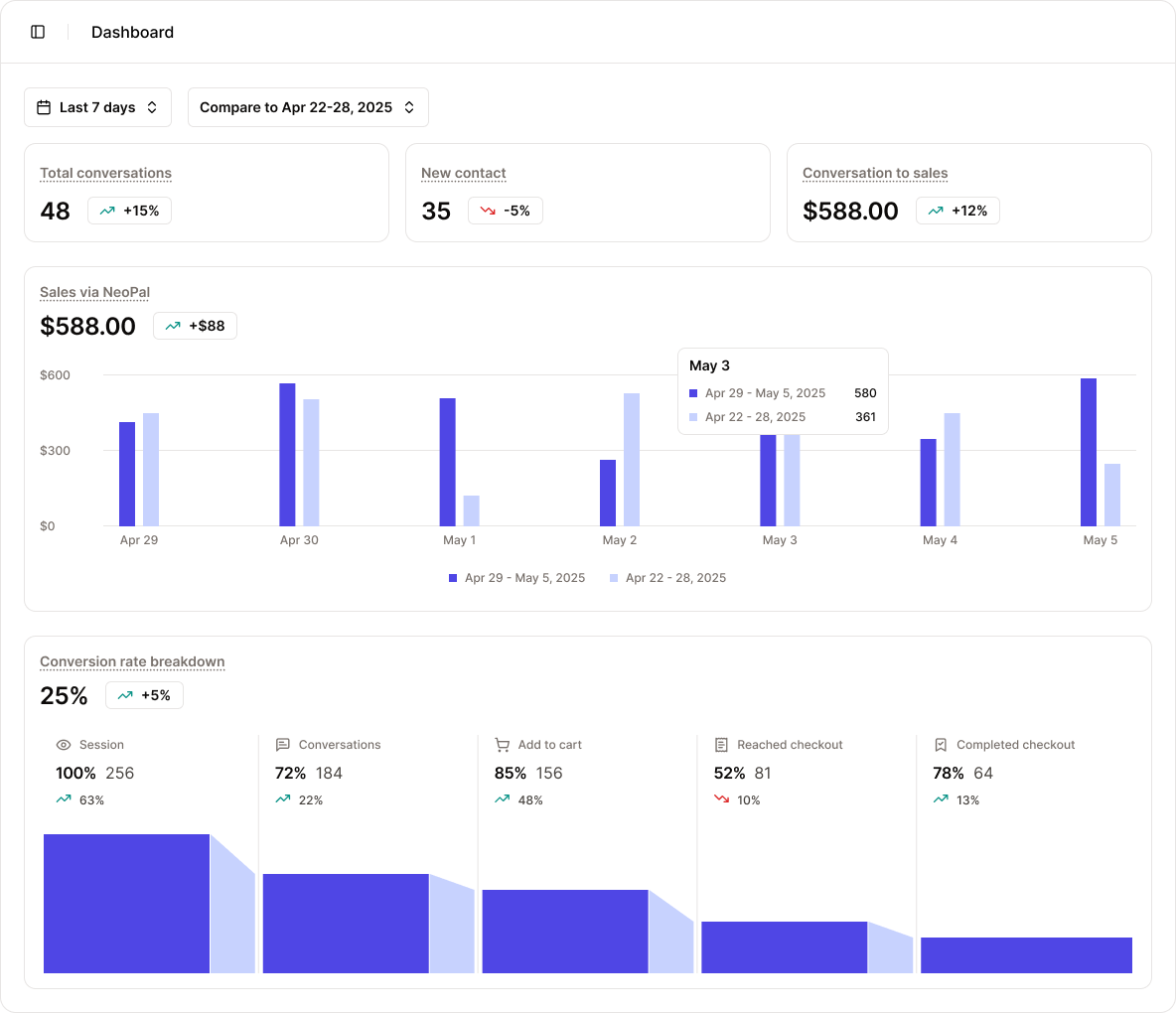Select the New contact metric label
This screenshot has width=1176, height=1013.
pyautogui.click(x=463, y=173)
